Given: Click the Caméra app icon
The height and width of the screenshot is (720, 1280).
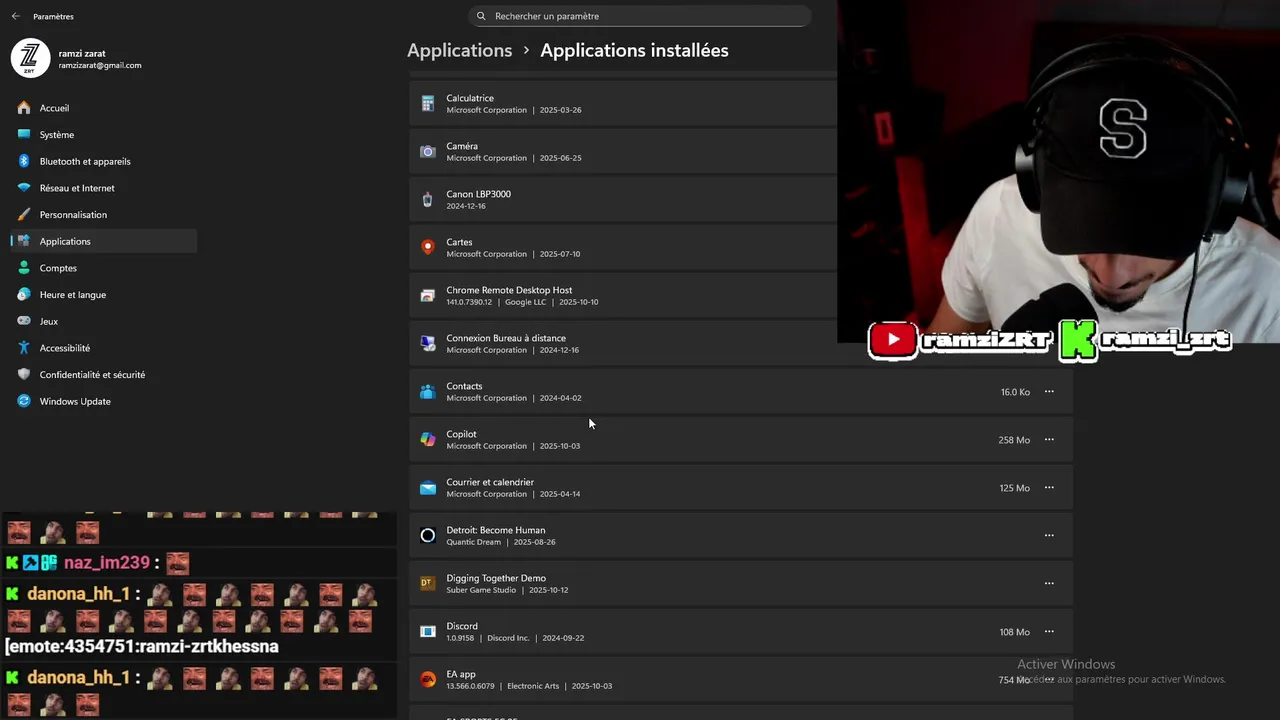Looking at the screenshot, I should [x=428, y=152].
